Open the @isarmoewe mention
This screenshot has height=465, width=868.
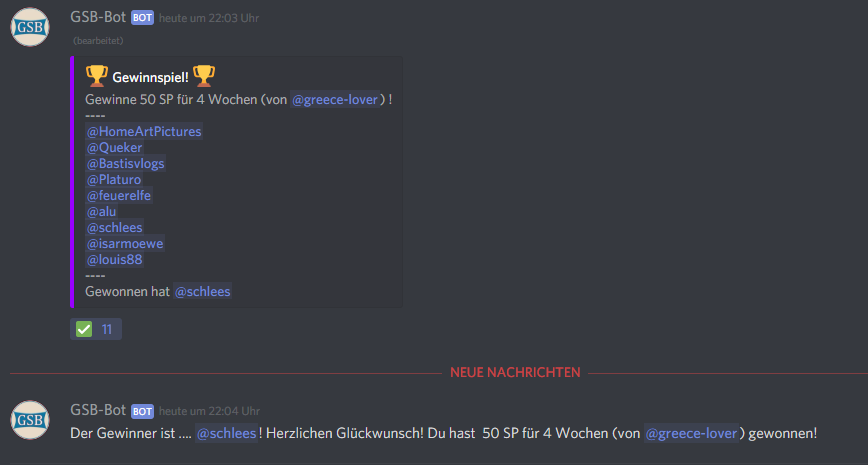[x=125, y=244]
